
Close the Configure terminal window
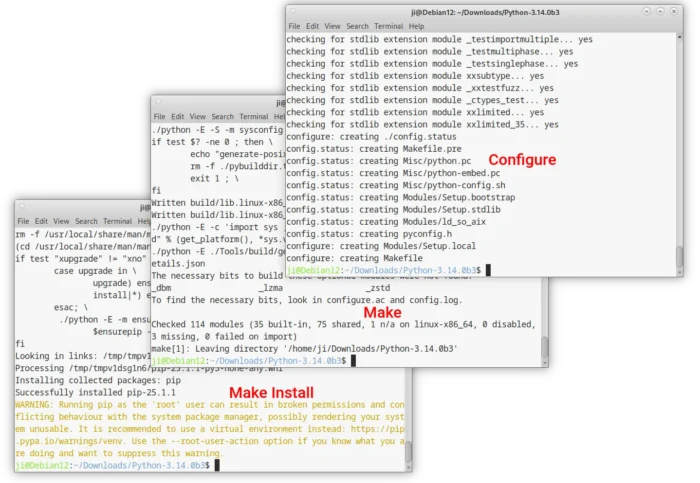(x=674, y=11)
